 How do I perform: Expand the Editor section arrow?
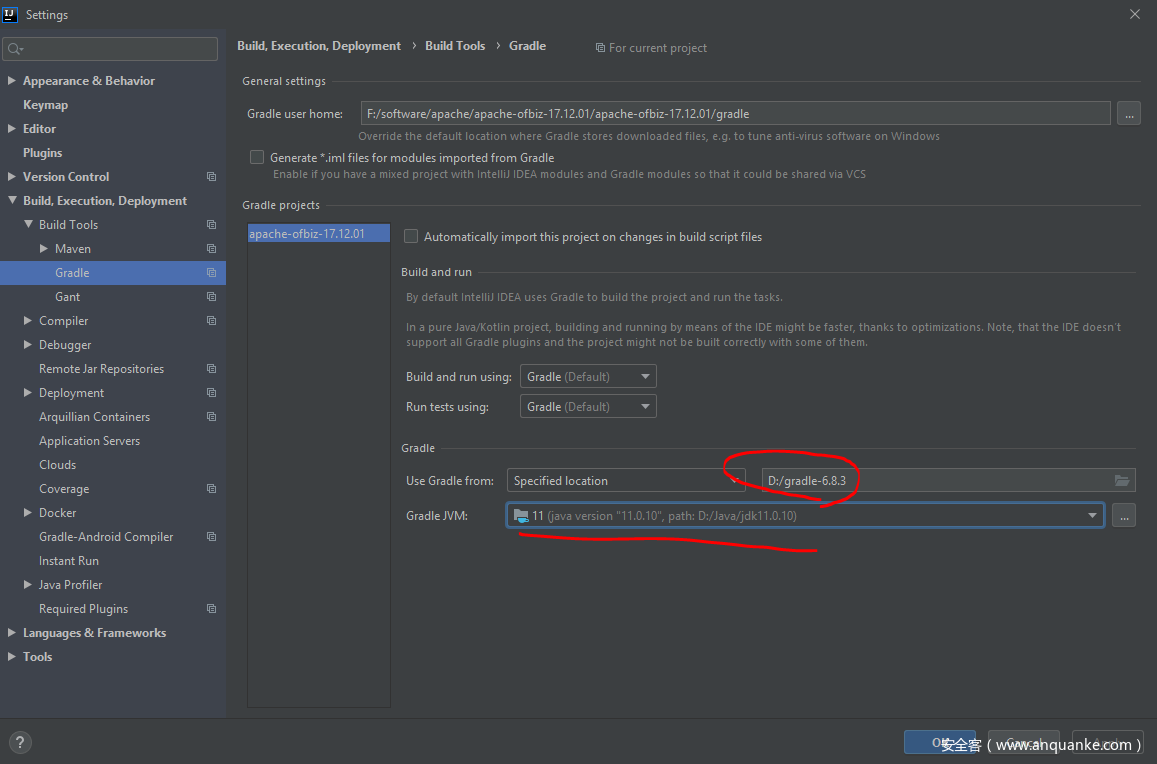click(12, 128)
